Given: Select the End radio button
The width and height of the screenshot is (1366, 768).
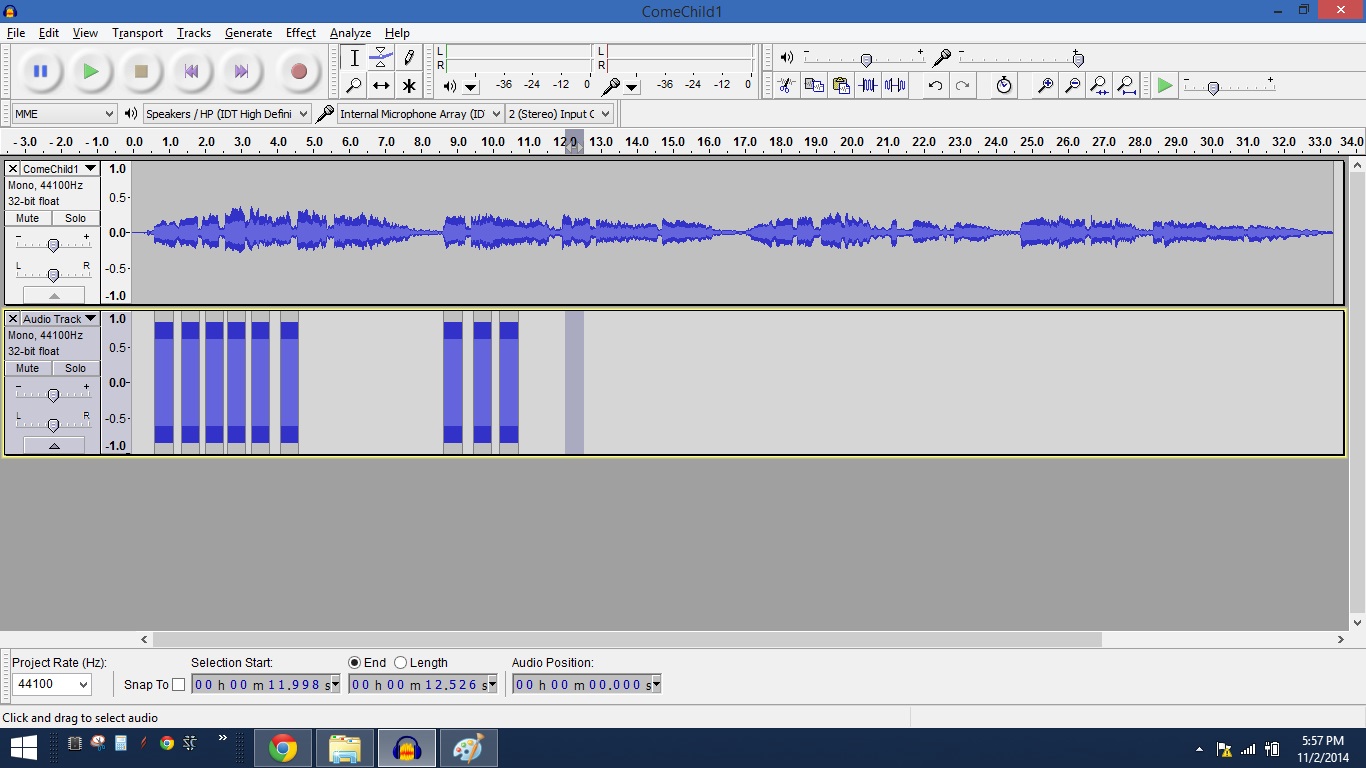Looking at the screenshot, I should click(x=354, y=662).
